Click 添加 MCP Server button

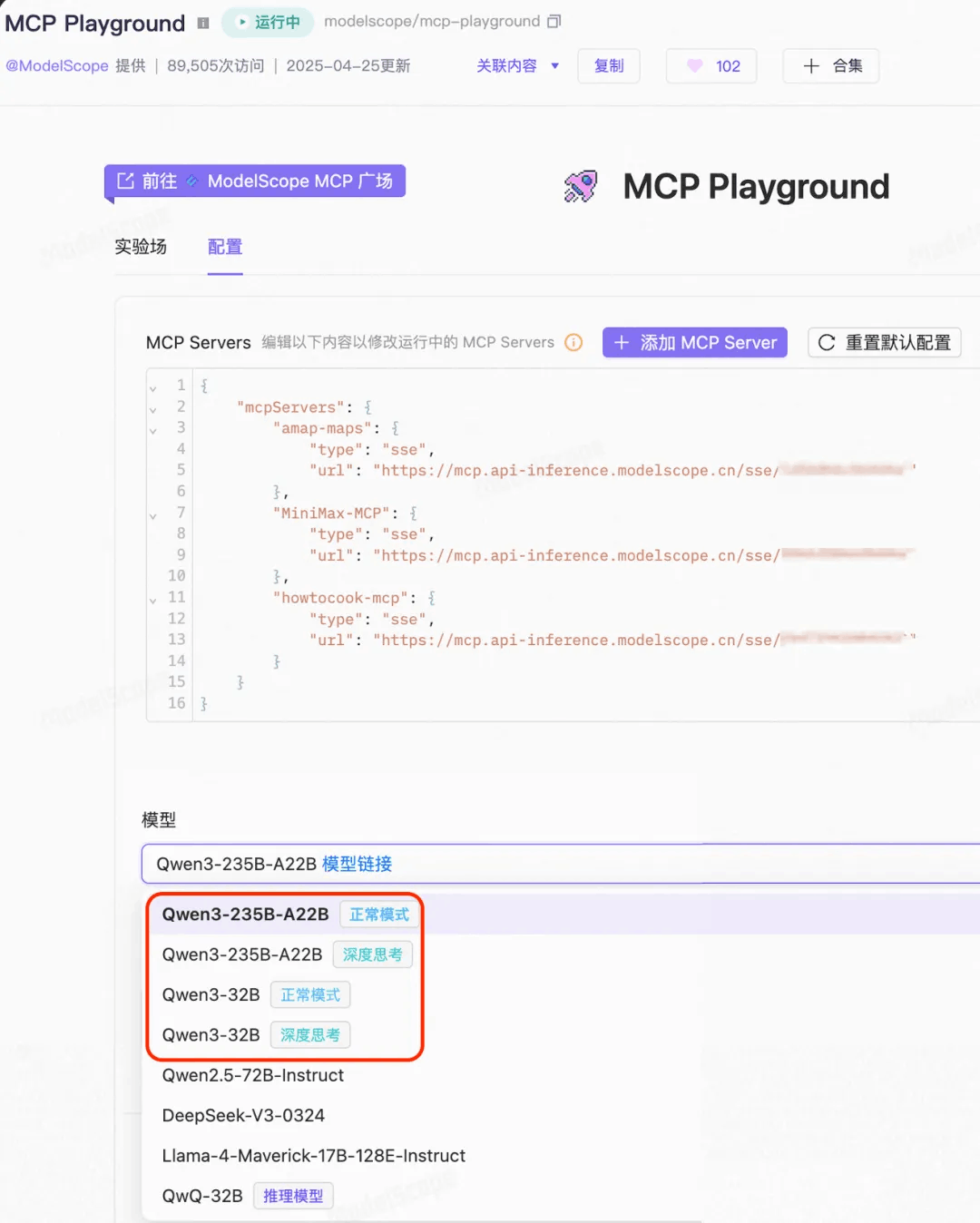coord(695,342)
